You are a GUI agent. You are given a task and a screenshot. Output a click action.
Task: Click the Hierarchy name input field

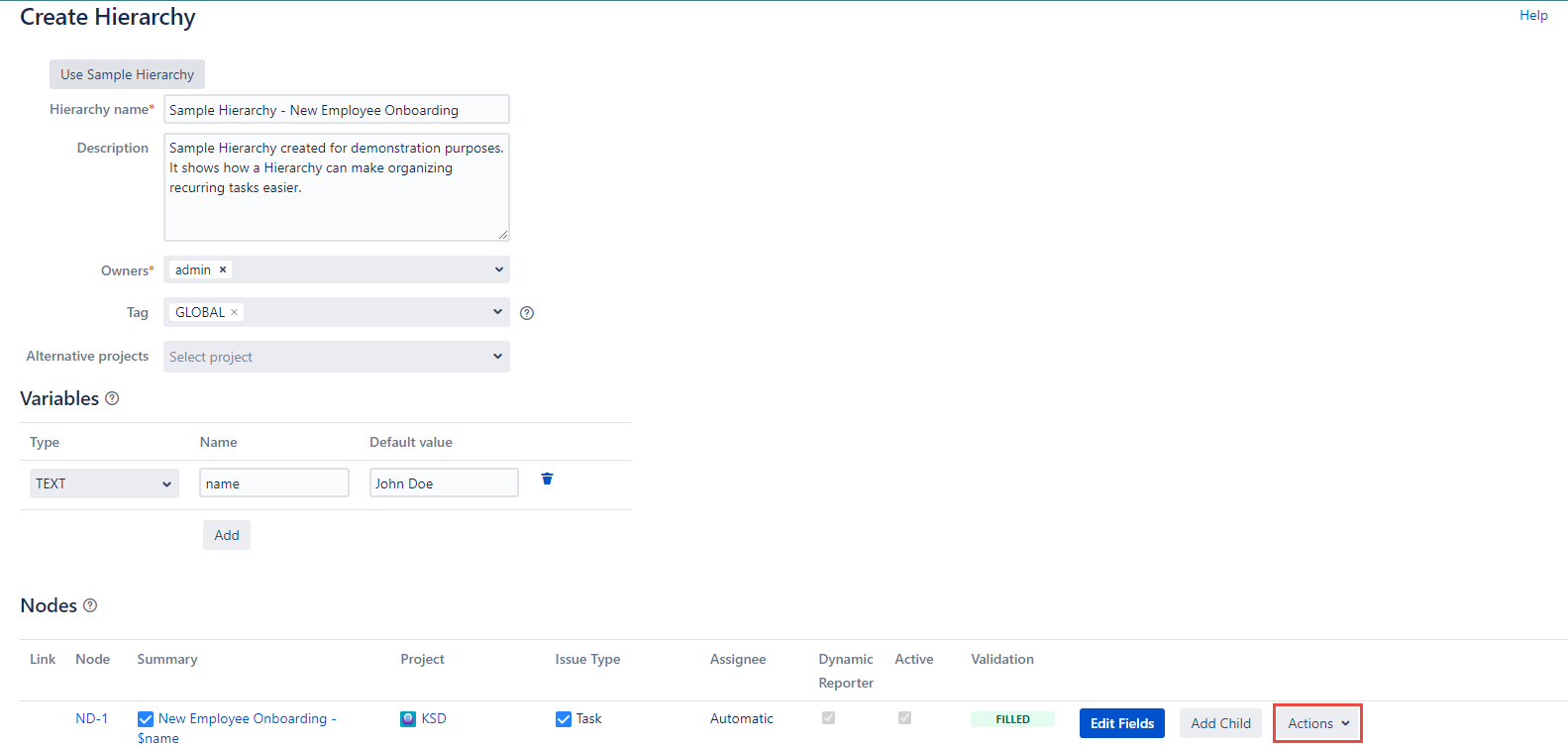point(336,110)
